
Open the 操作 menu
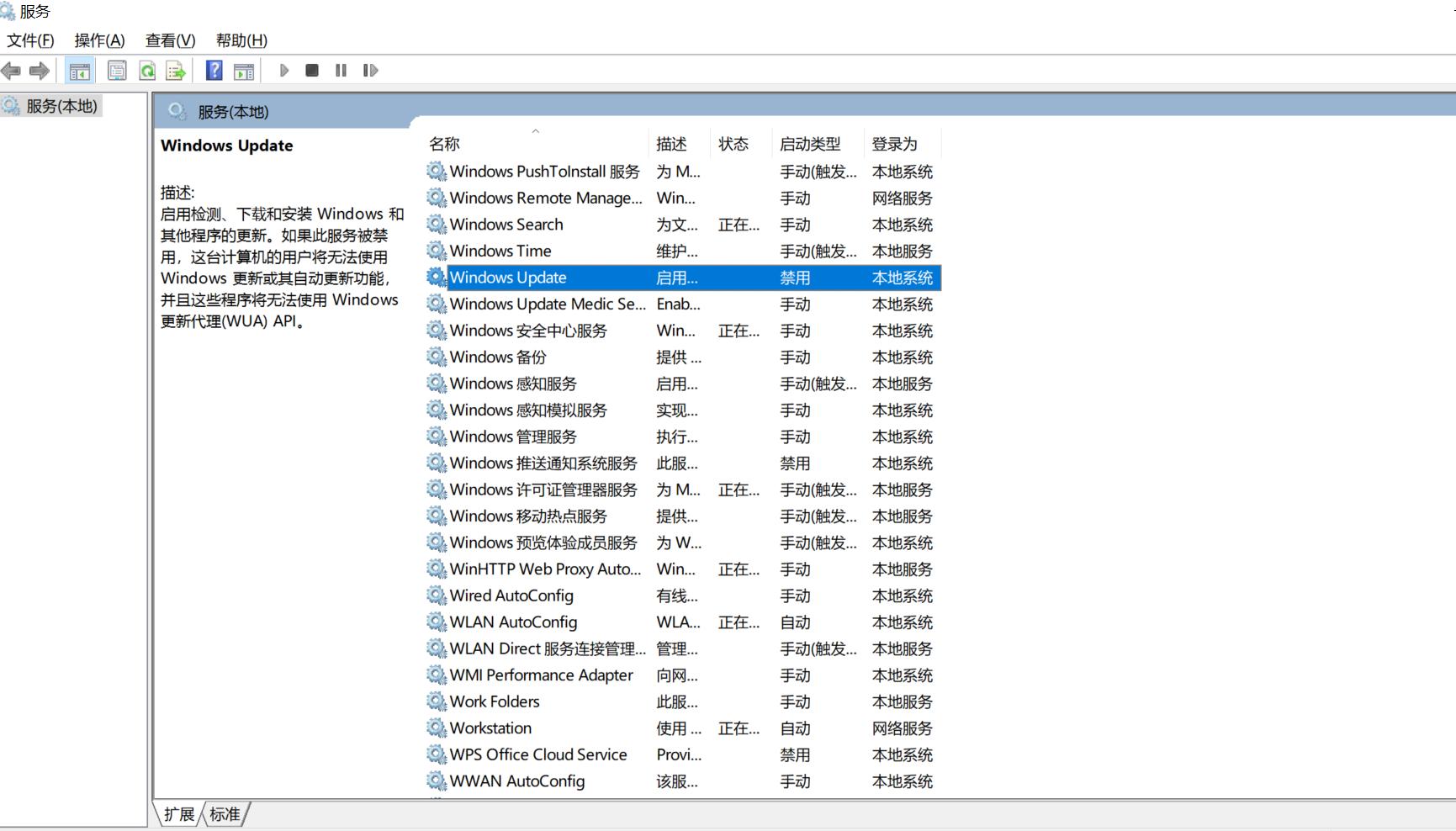[98, 40]
